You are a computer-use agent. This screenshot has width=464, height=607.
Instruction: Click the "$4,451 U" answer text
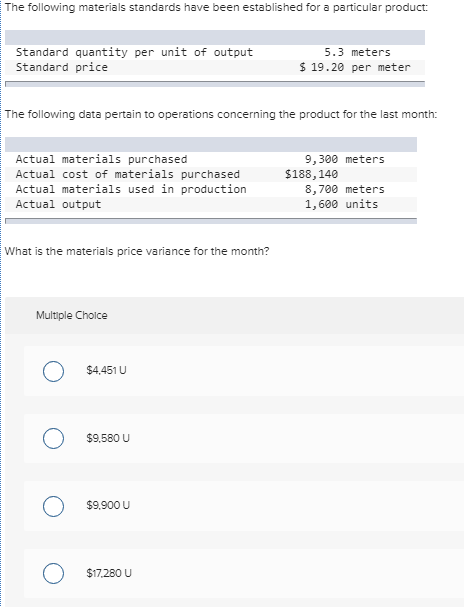click(x=106, y=370)
